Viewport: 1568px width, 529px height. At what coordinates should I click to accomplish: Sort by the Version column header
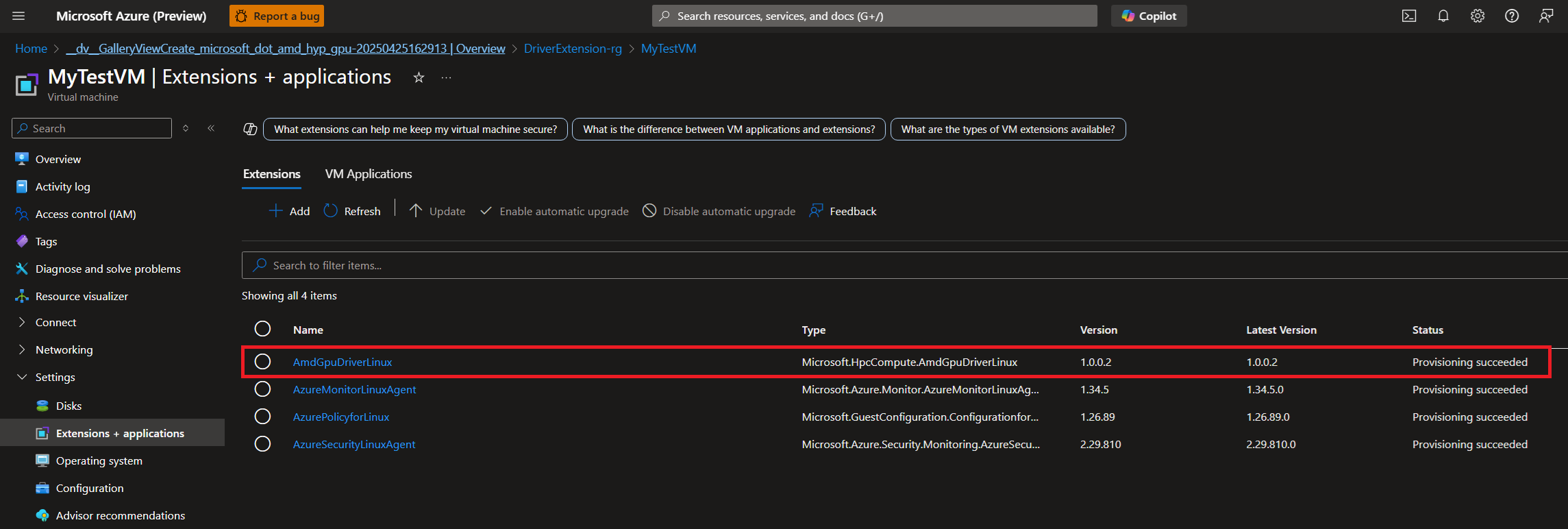(x=1099, y=330)
